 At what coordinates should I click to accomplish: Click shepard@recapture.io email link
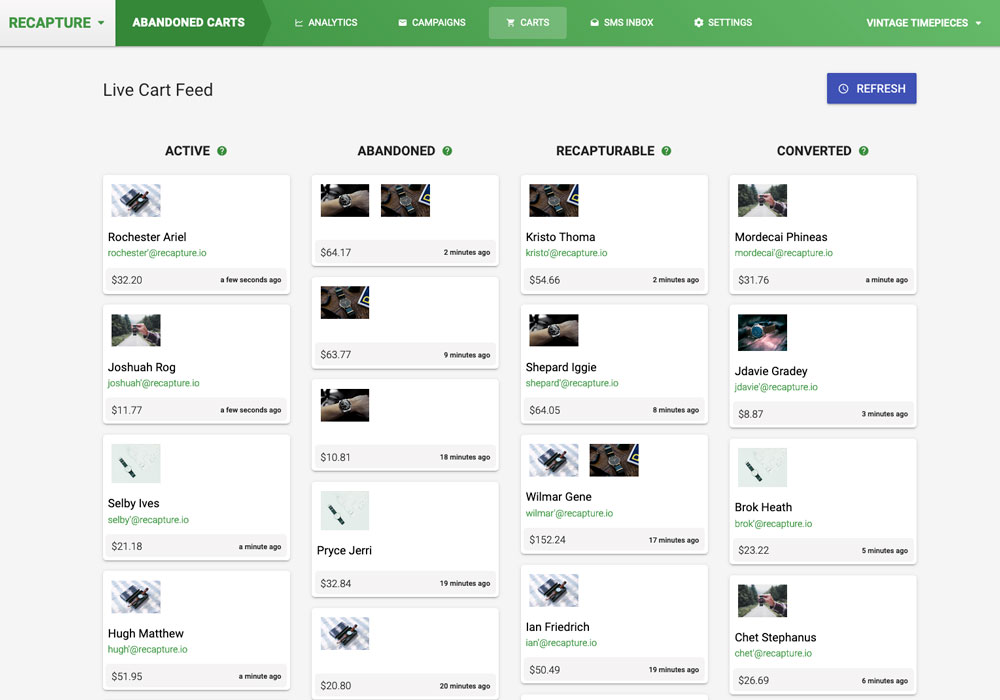[572, 383]
